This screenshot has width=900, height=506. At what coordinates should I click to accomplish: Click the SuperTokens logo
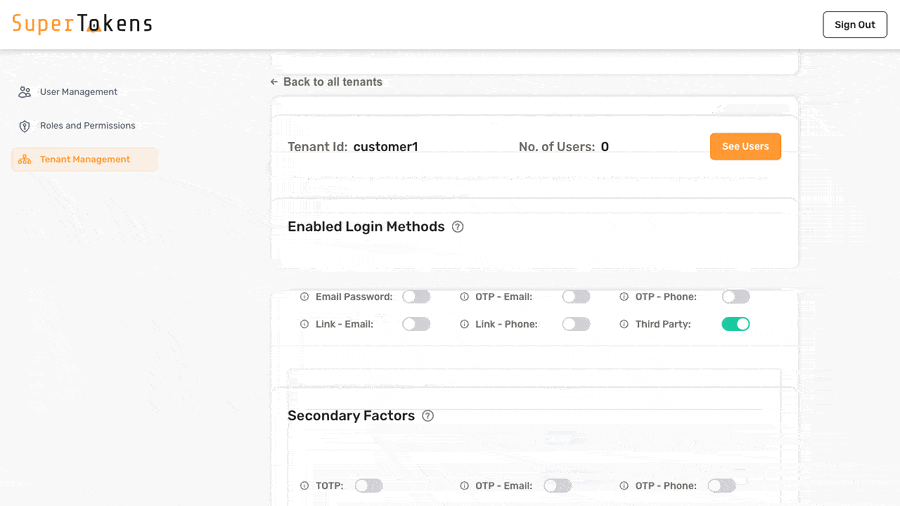point(82,24)
